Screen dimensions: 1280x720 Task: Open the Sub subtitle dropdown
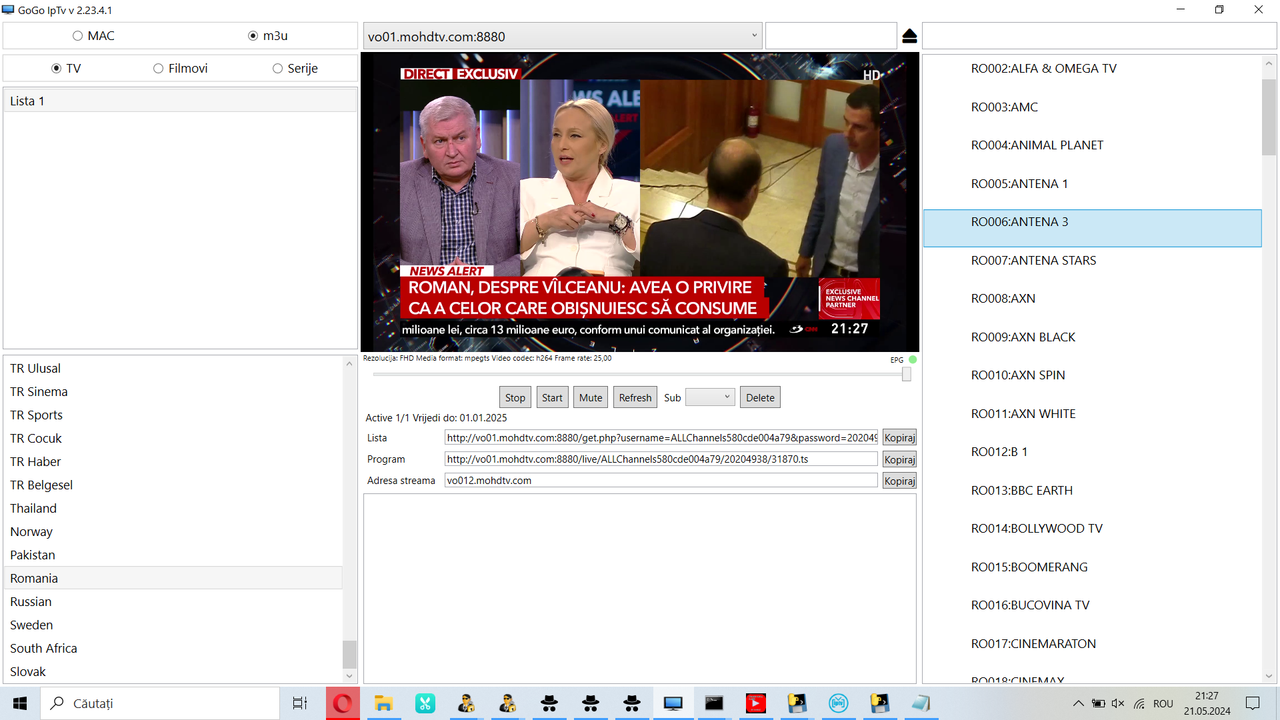710,397
